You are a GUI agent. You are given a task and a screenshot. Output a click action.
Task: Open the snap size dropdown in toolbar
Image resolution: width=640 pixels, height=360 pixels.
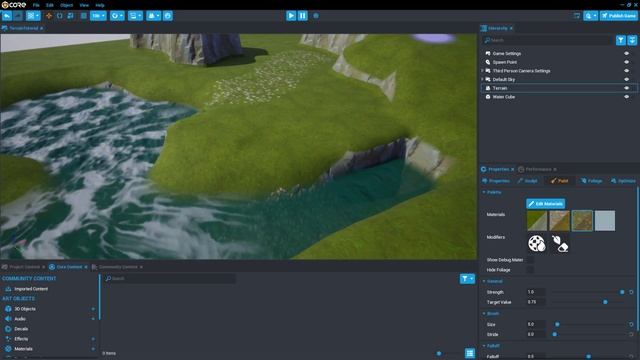coord(98,16)
